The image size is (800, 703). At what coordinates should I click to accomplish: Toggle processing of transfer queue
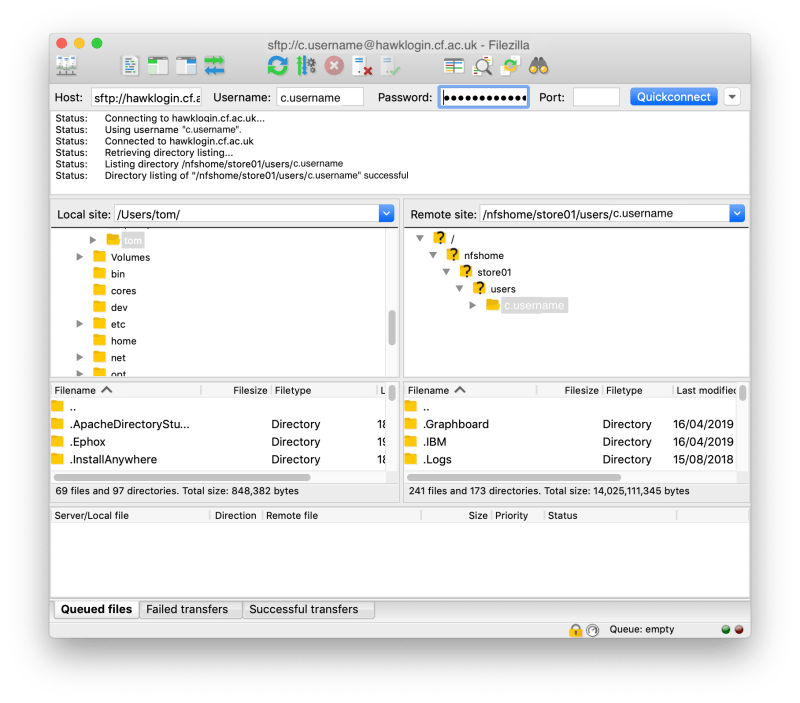coord(306,66)
